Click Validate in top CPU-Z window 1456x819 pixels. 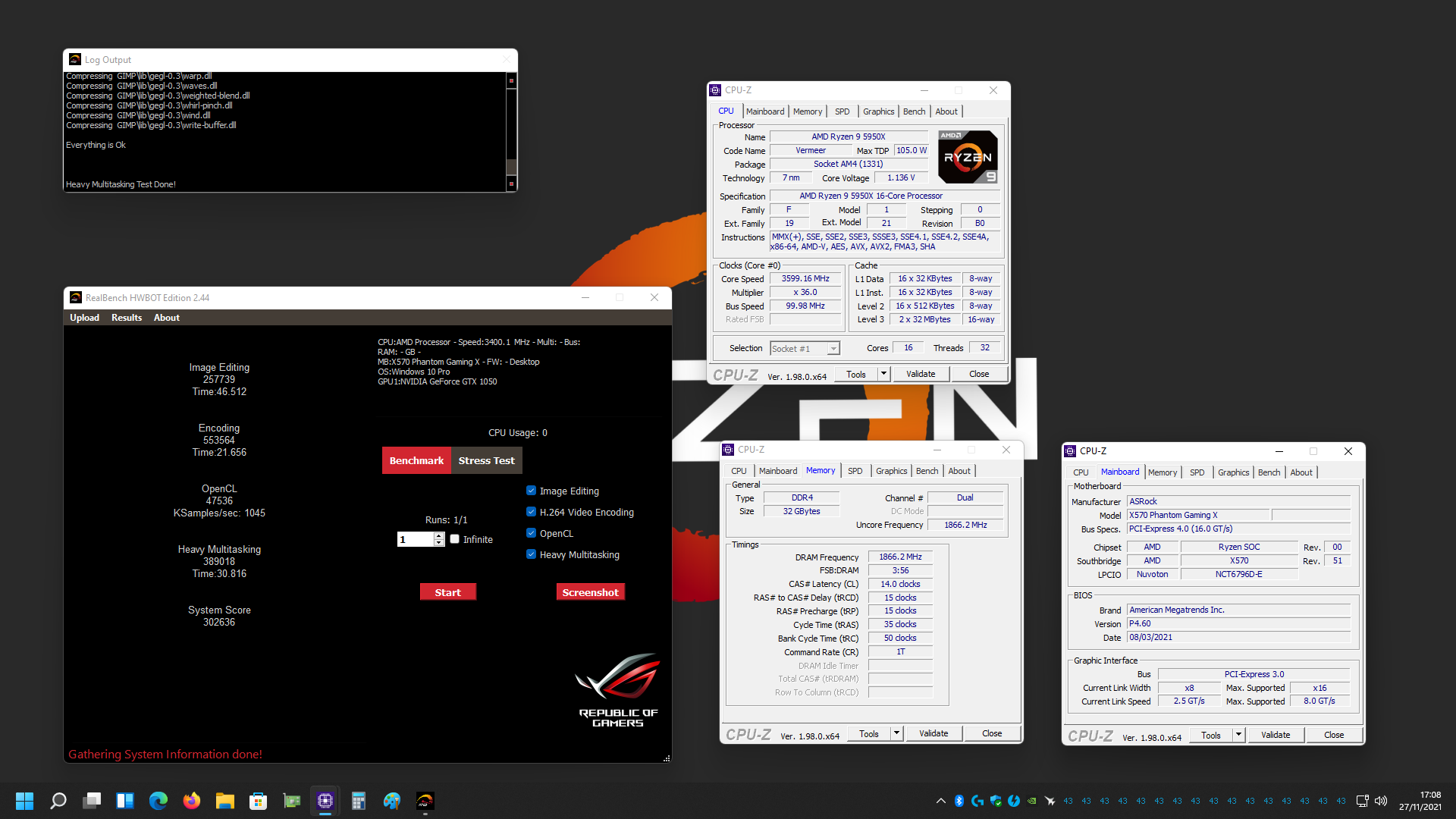click(921, 374)
